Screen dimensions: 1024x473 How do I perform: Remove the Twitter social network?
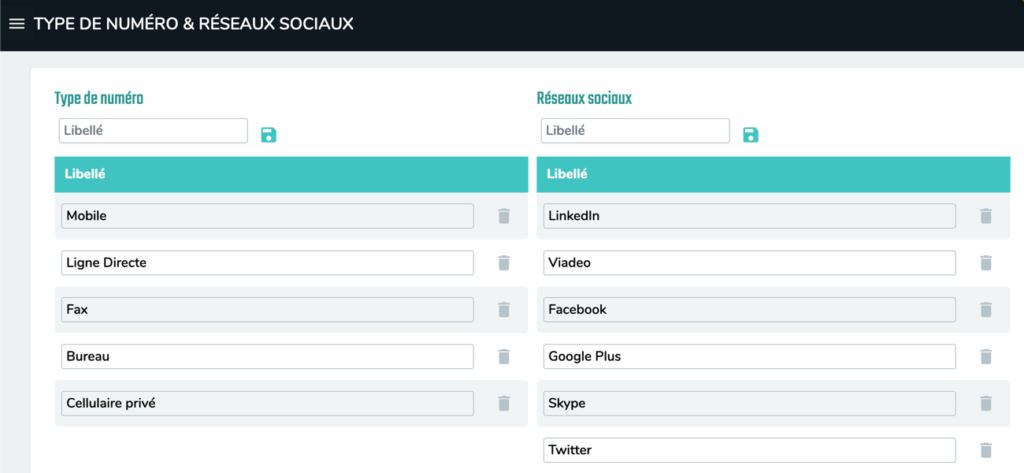(986, 450)
